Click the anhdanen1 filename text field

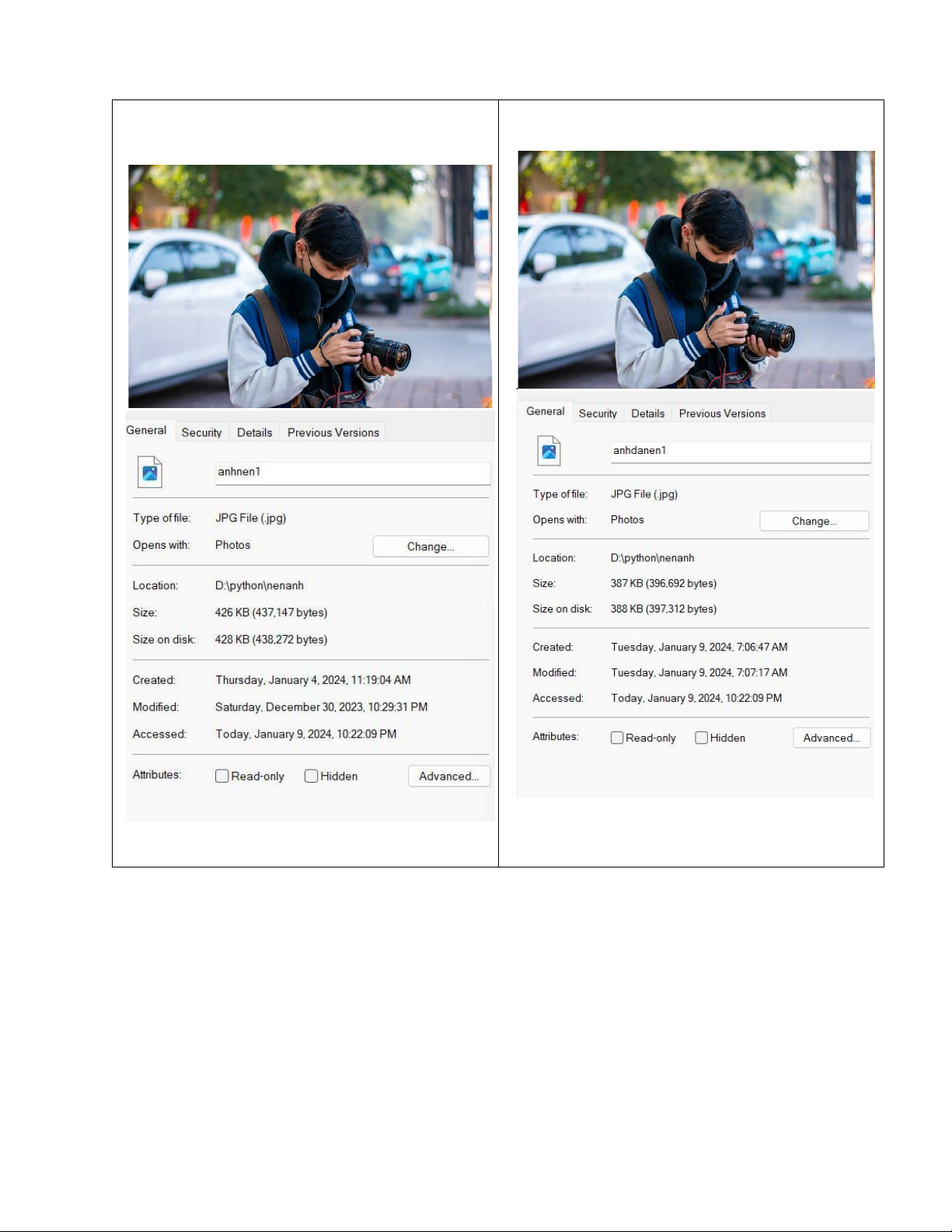point(740,452)
